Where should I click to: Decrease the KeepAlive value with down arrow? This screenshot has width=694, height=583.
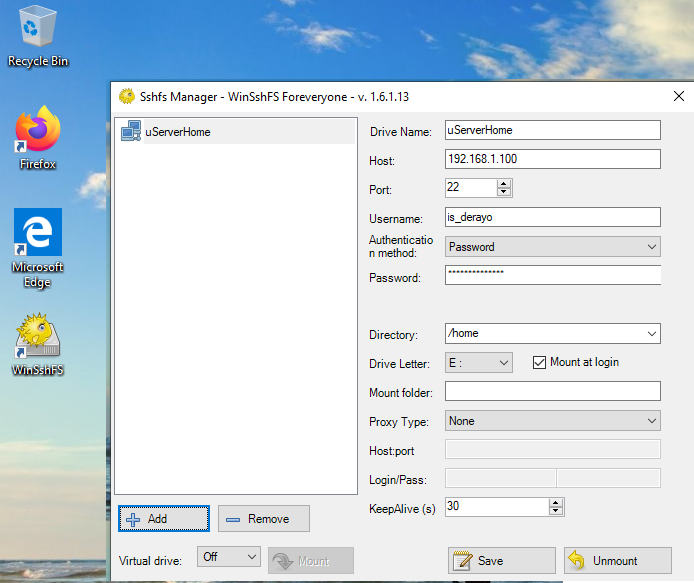coord(556,512)
